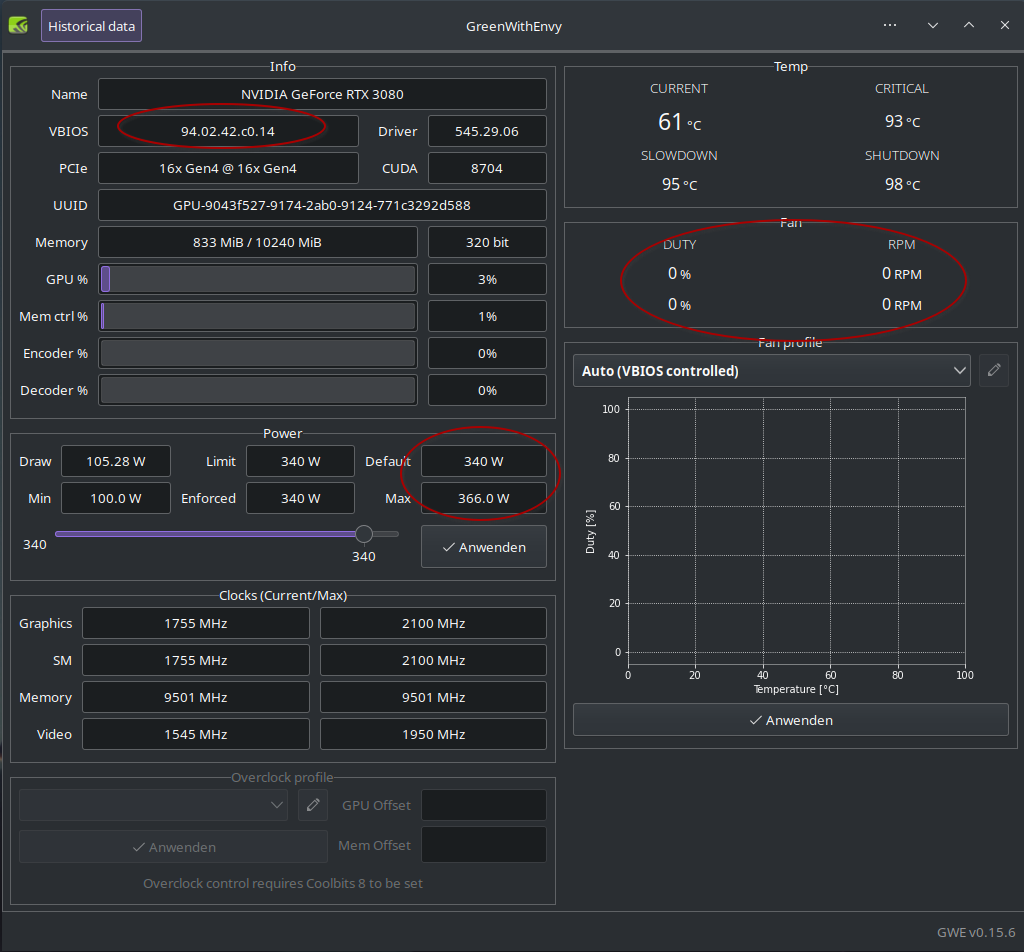1024x952 pixels.
Task: Click the current temperature 61 °C
Action: [679, 122]
